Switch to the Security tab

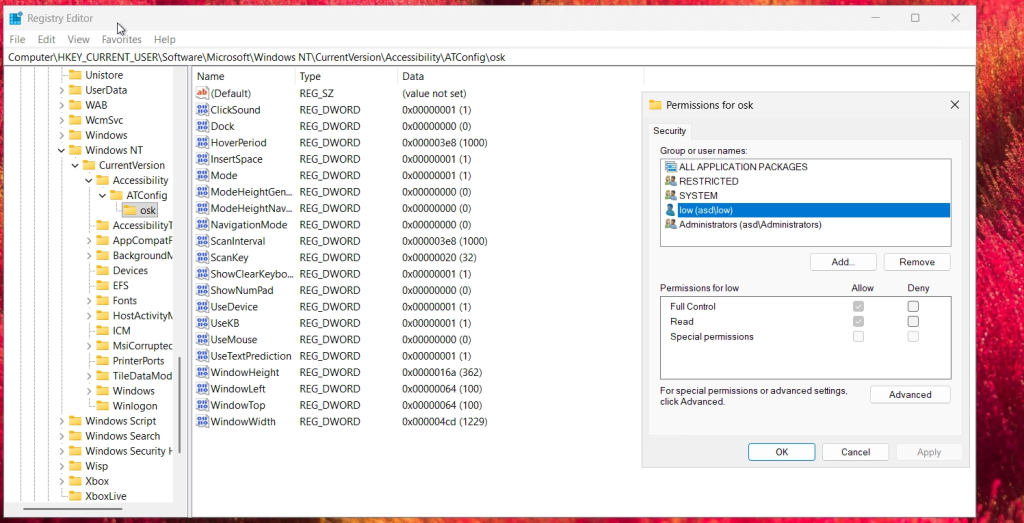coord(669,131)
